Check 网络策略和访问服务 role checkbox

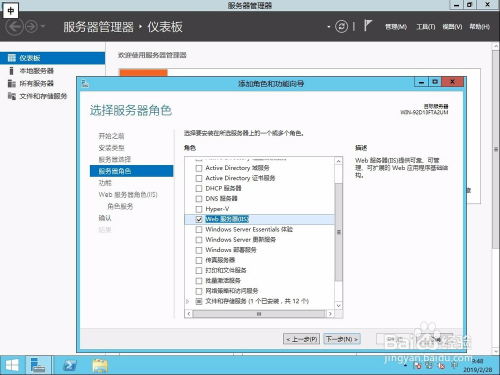point(199,291)
